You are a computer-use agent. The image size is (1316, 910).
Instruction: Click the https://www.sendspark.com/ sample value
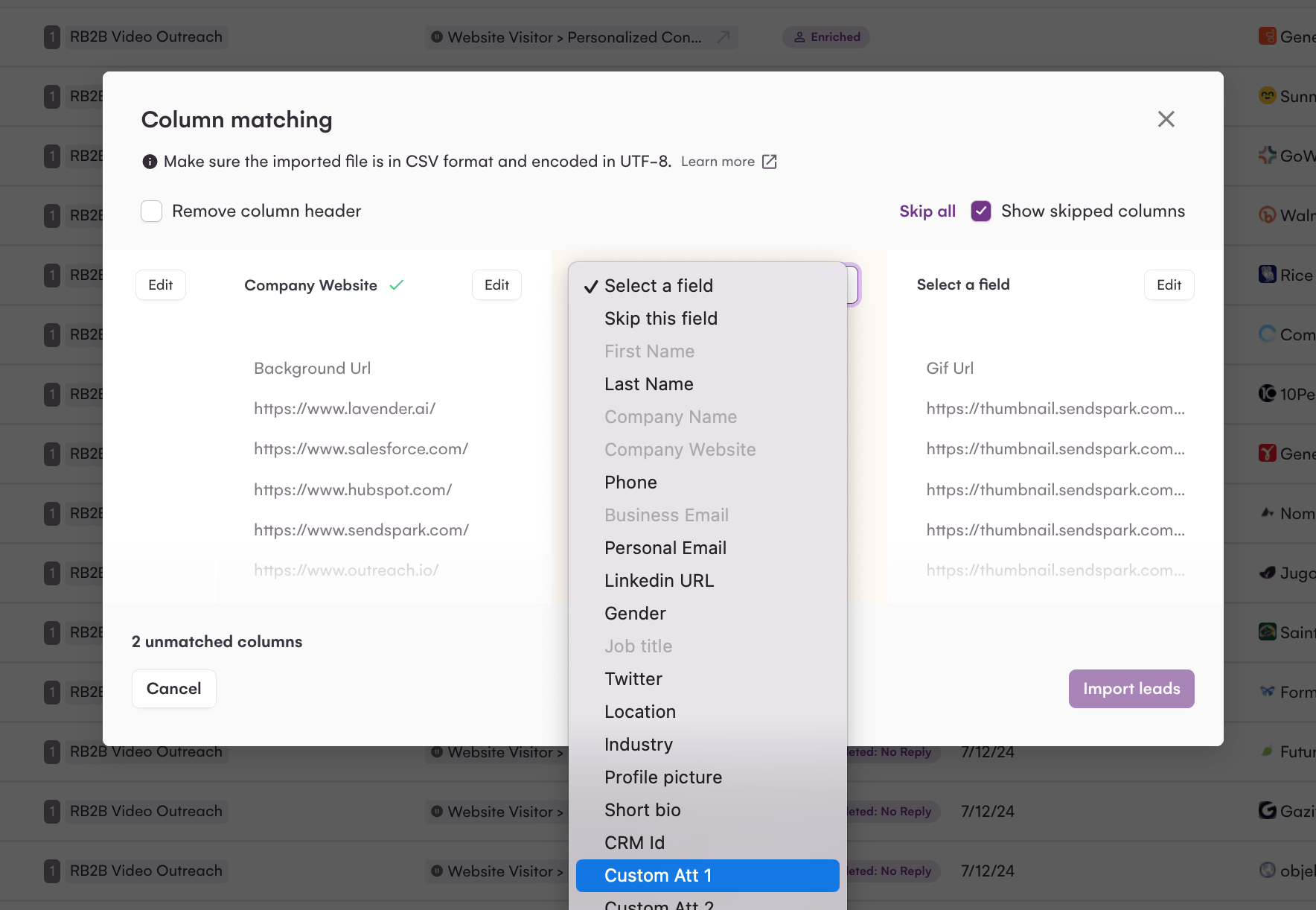(361, 530)
